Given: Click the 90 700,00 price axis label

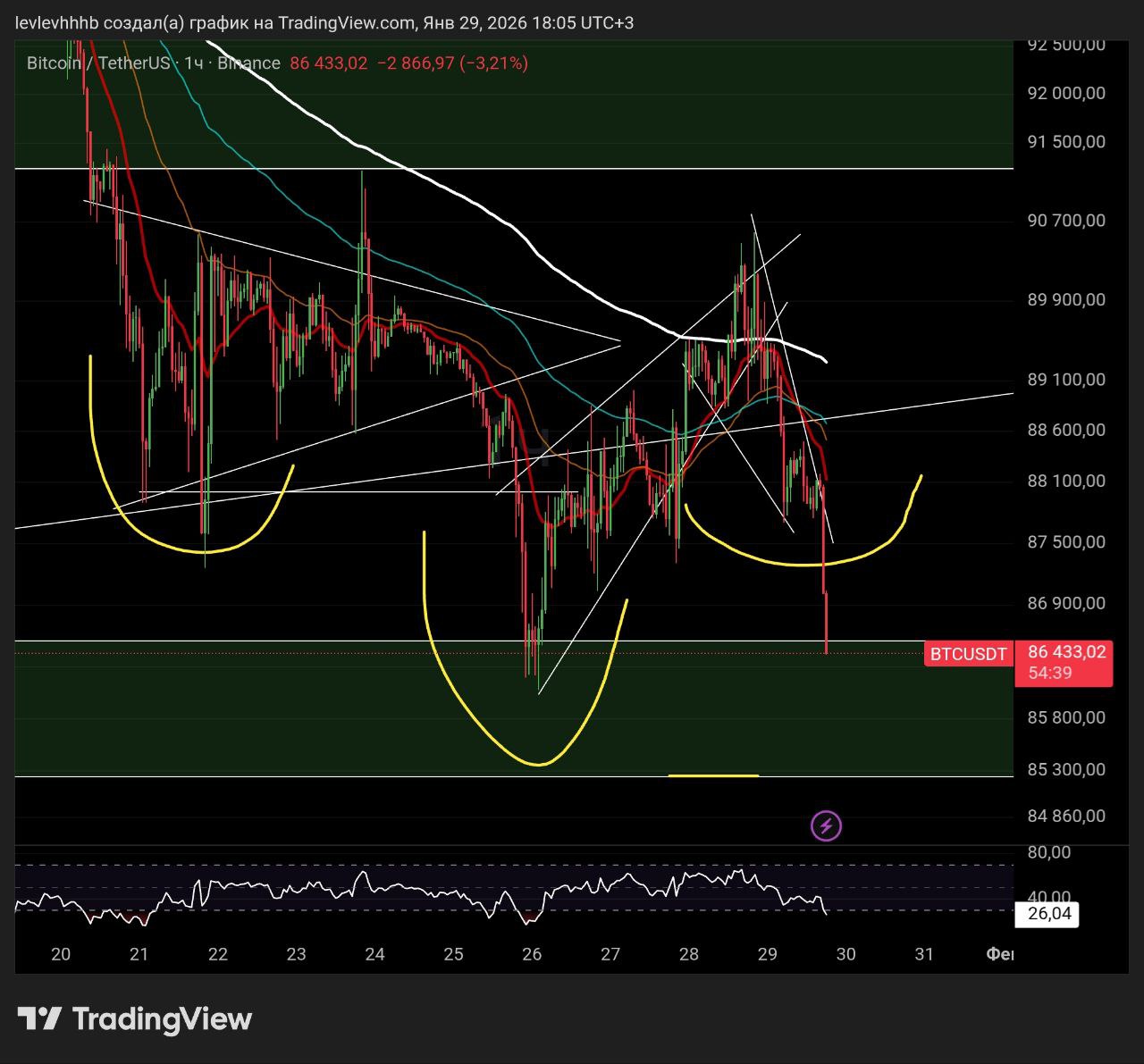Looking at the screenshot, I should click(x=1066, y=221).
